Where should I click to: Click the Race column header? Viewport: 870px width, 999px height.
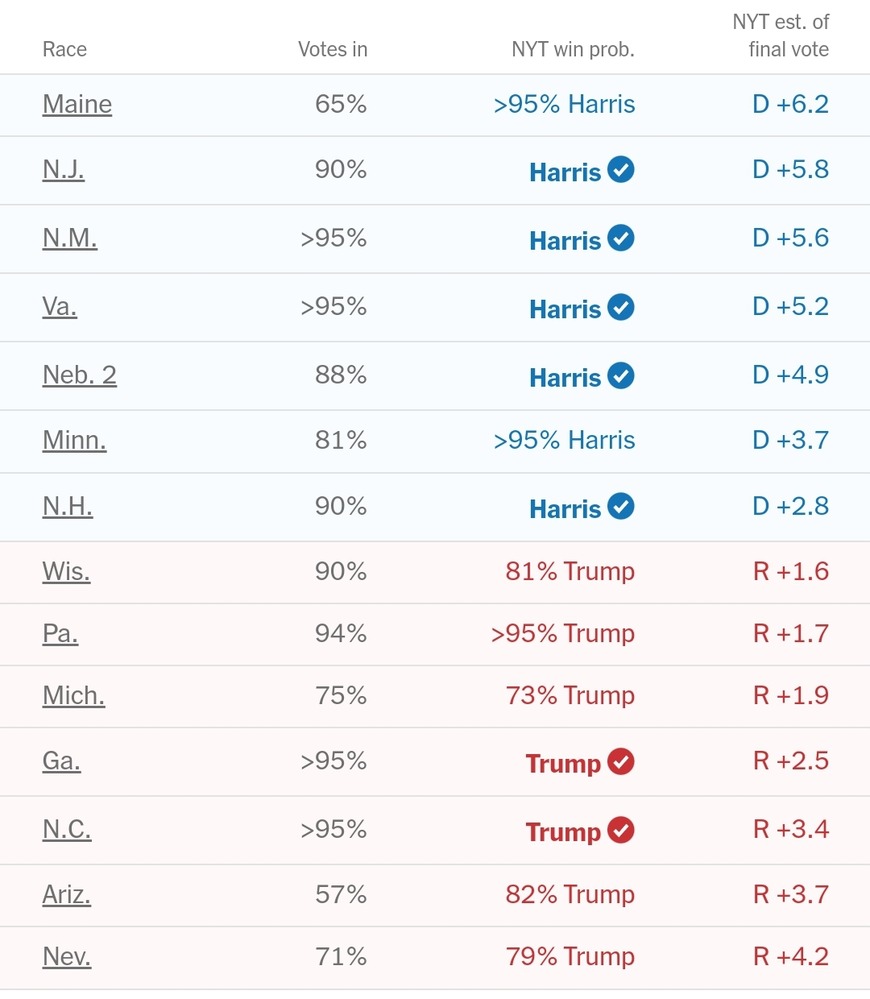point(65,49)
